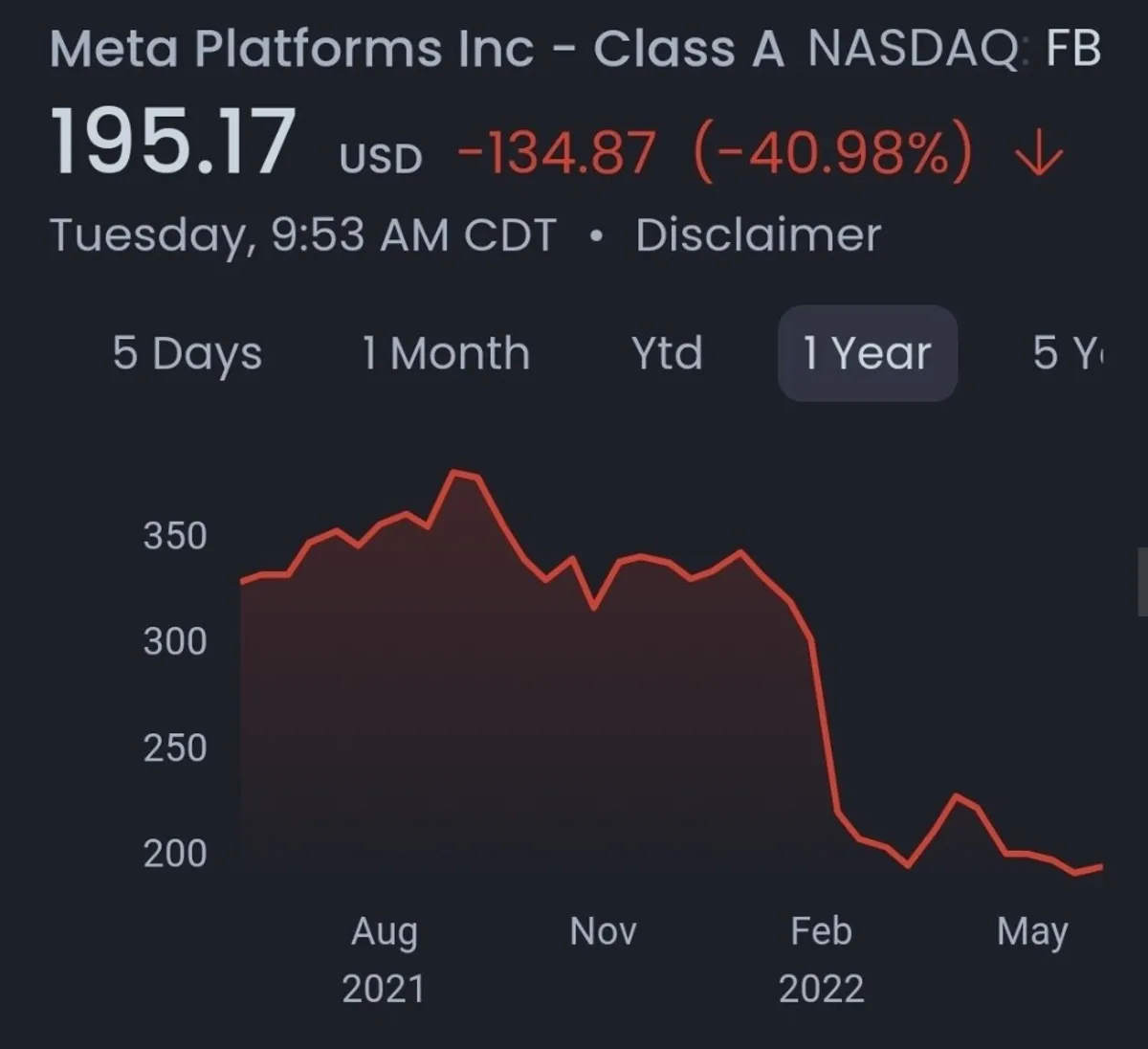Click the USD currency label
Screen dimensions: 1148x1049
coord(381,159)
